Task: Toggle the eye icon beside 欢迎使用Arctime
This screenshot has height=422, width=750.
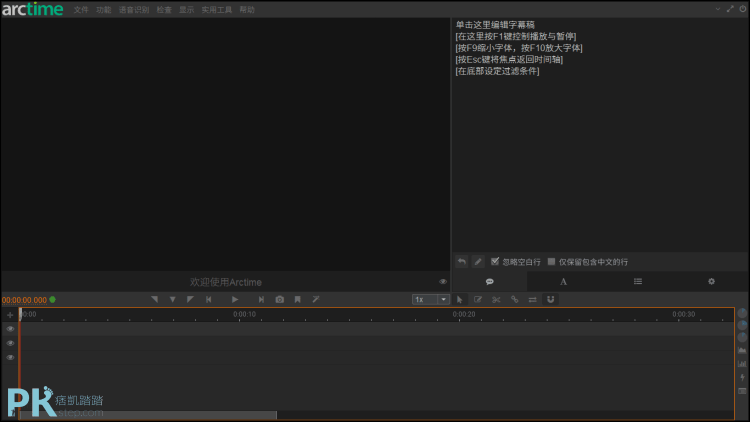Action: click(443, 282)
